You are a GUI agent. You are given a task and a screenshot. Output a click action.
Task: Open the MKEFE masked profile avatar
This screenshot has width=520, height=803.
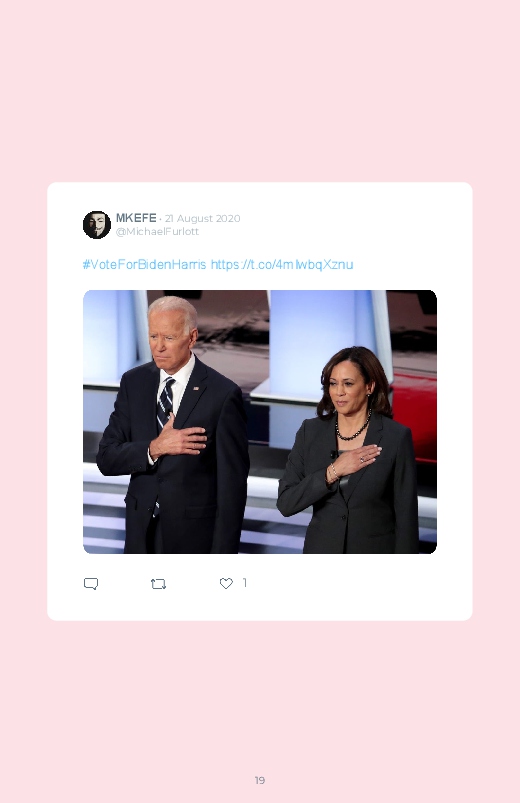[x=97, y=224]
